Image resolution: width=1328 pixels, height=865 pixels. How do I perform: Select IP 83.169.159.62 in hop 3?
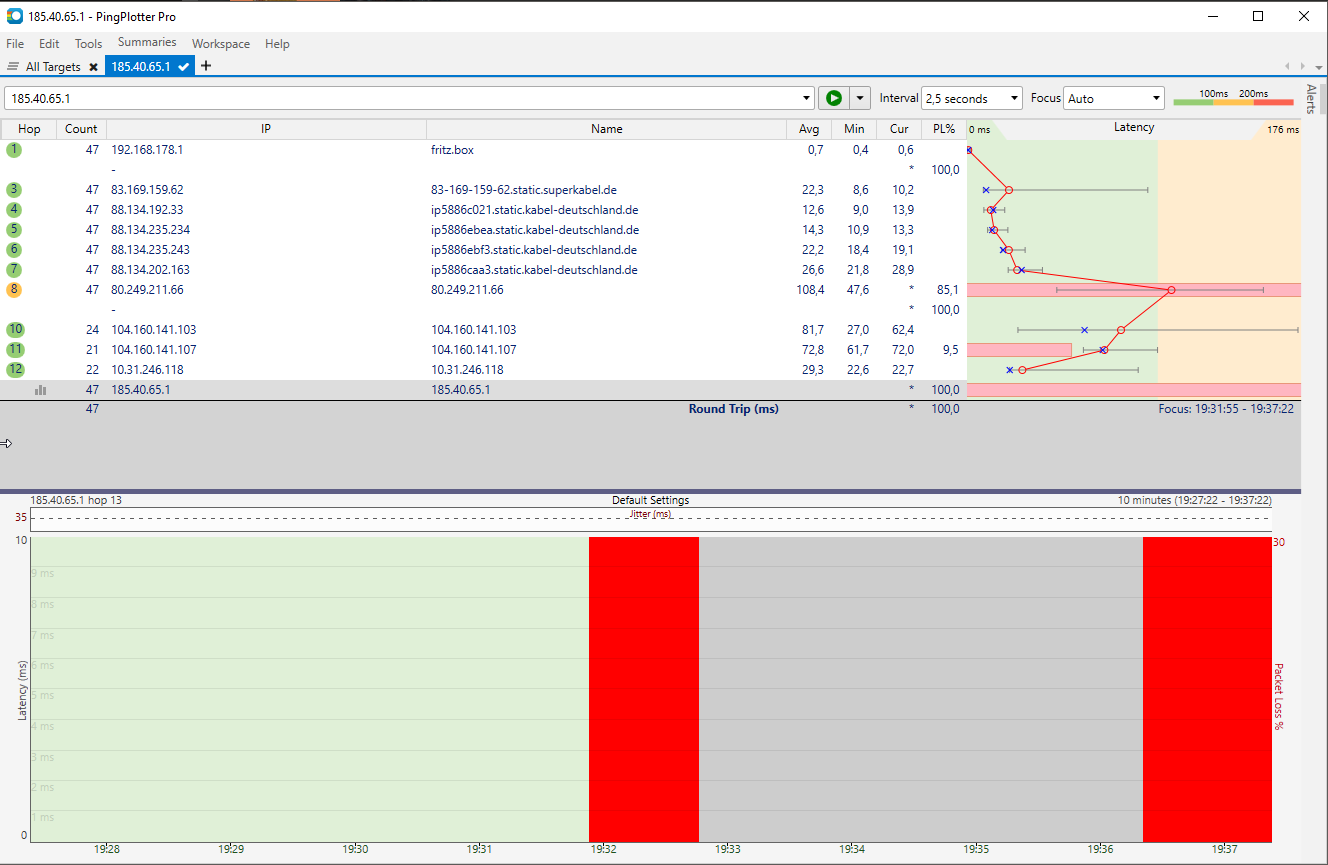point(147,190)
